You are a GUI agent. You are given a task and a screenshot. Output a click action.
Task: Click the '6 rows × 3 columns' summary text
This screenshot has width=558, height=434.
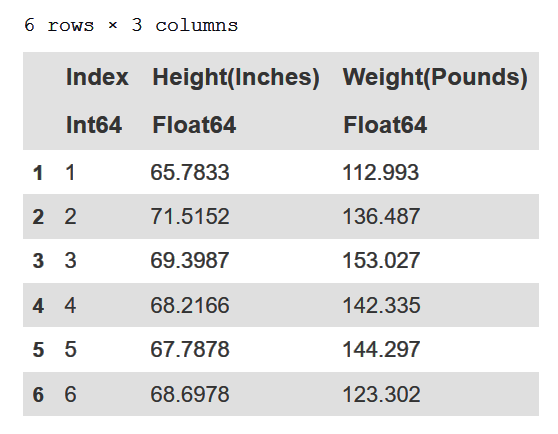(131, 25)
